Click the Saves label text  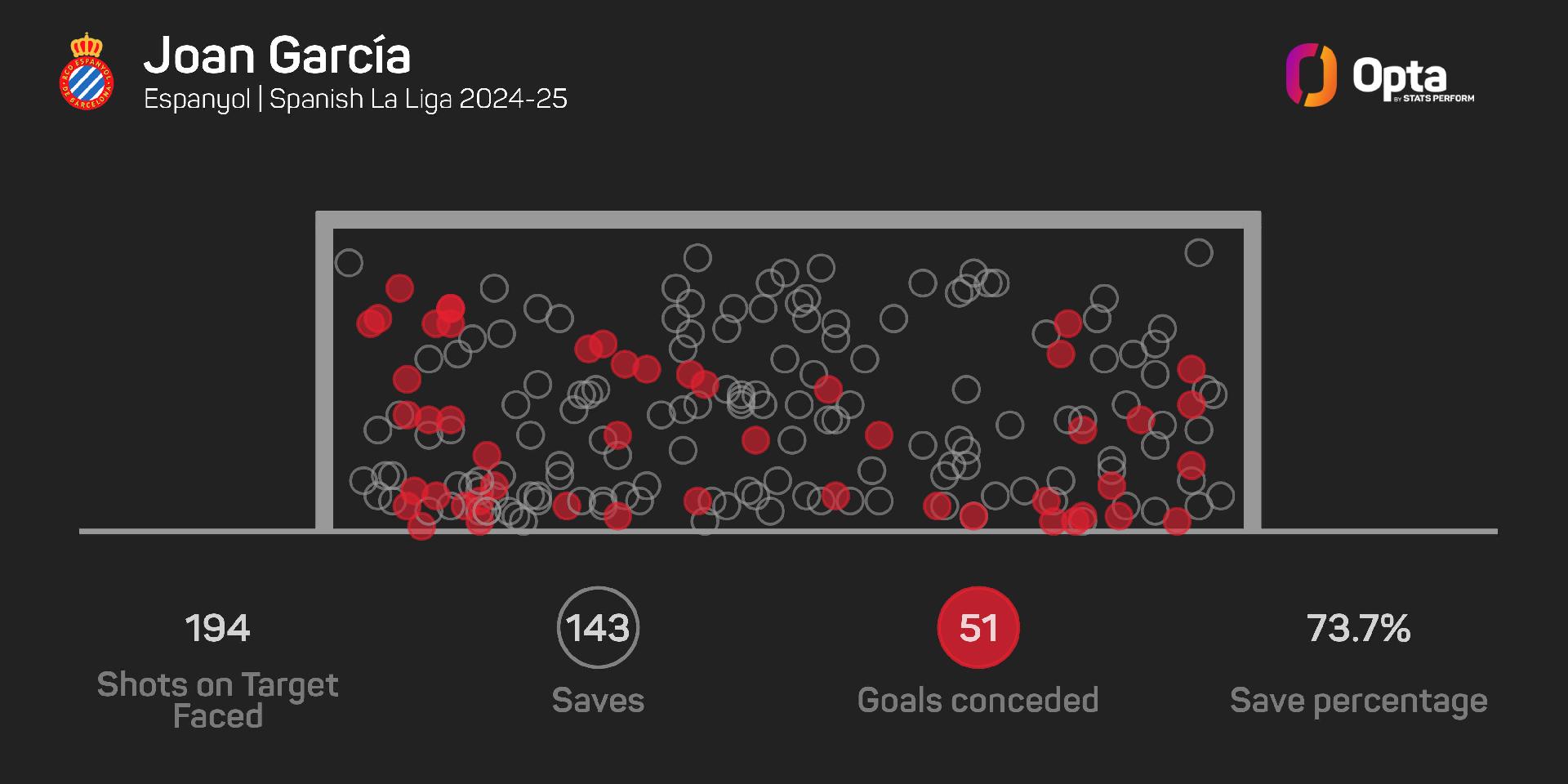click(598, 701)
